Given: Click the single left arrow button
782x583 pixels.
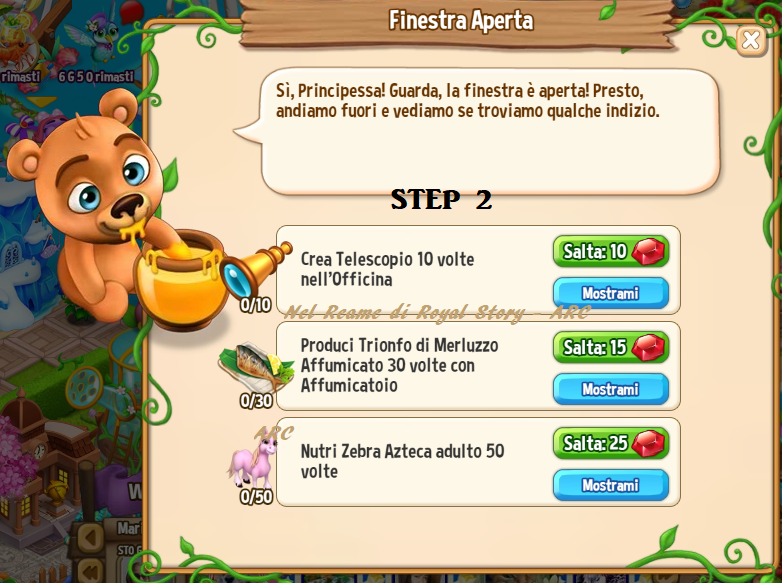Looking at the screenshot, I should pos(90,538).
